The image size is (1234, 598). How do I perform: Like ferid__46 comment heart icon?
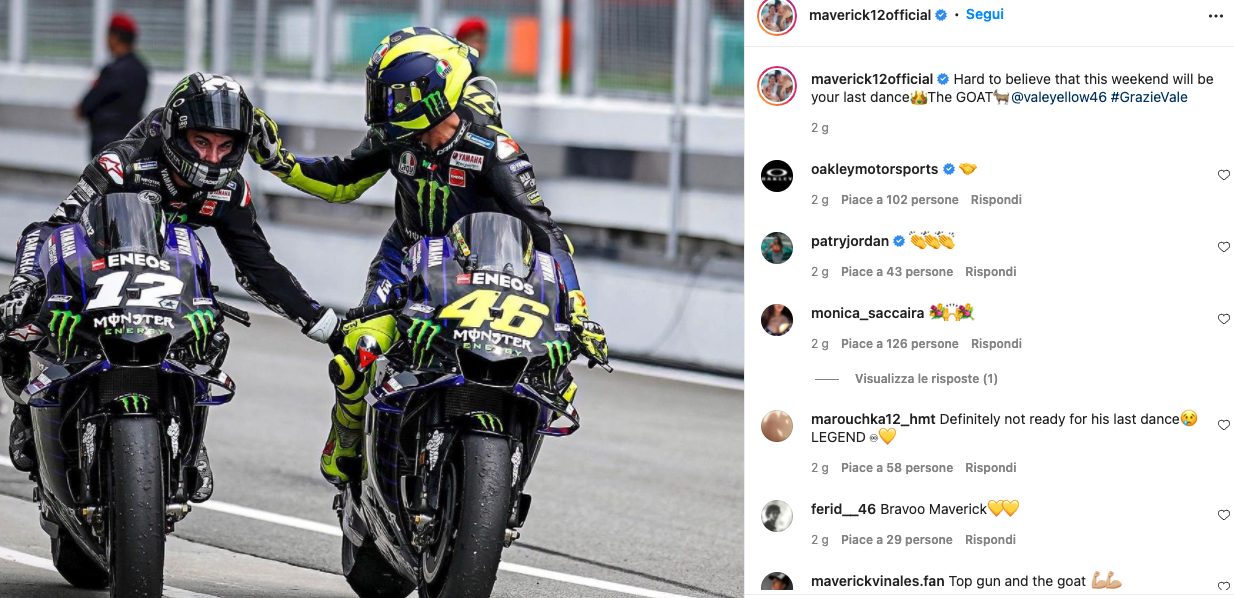(1223, 515)
